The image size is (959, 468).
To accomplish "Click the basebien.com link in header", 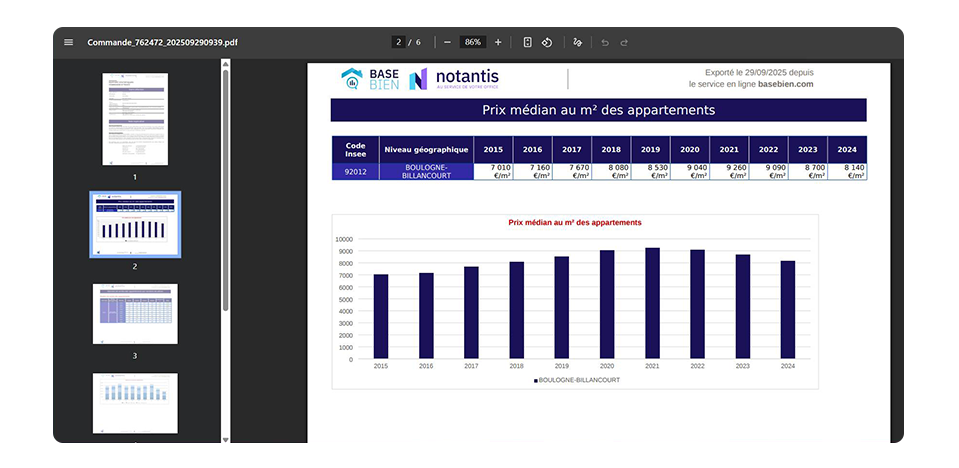I will [x=785, y=84].
